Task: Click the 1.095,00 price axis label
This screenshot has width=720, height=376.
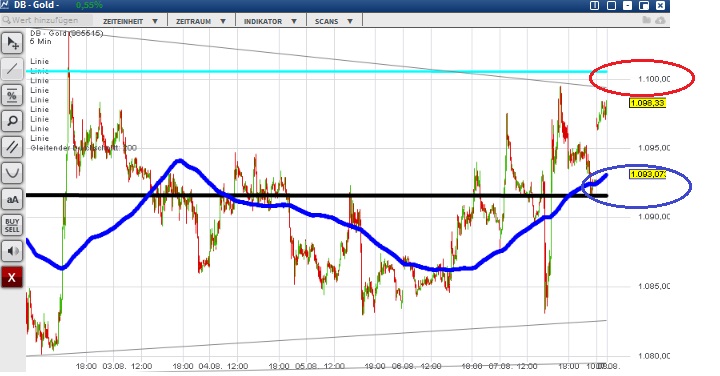Action: tap(654, 148)
